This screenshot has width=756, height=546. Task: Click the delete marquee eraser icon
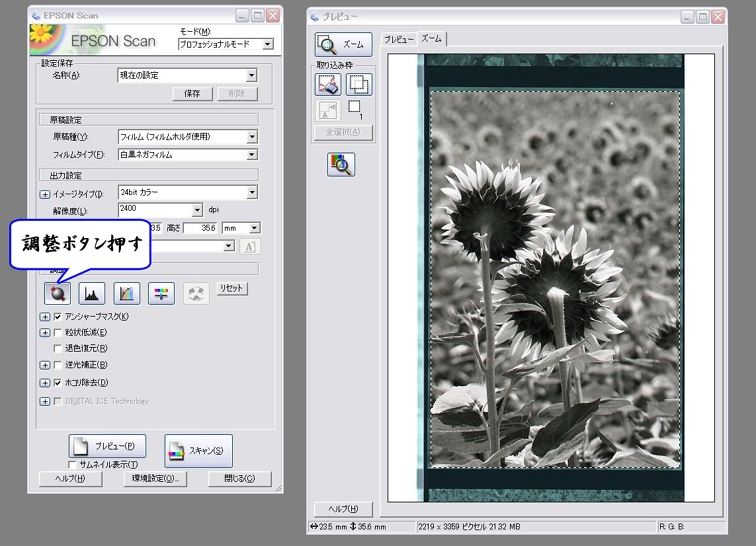(x=329, y=85)
